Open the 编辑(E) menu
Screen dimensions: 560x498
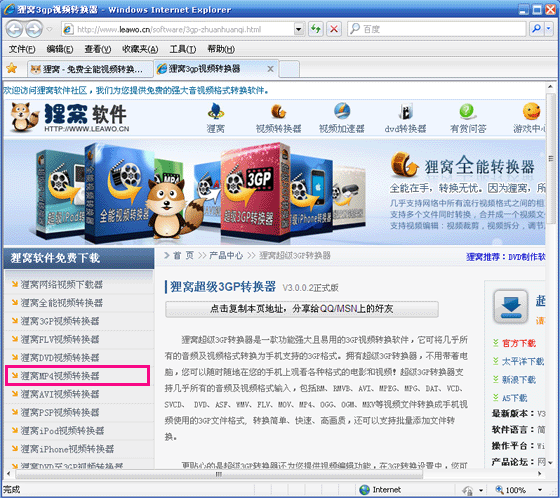60,49
